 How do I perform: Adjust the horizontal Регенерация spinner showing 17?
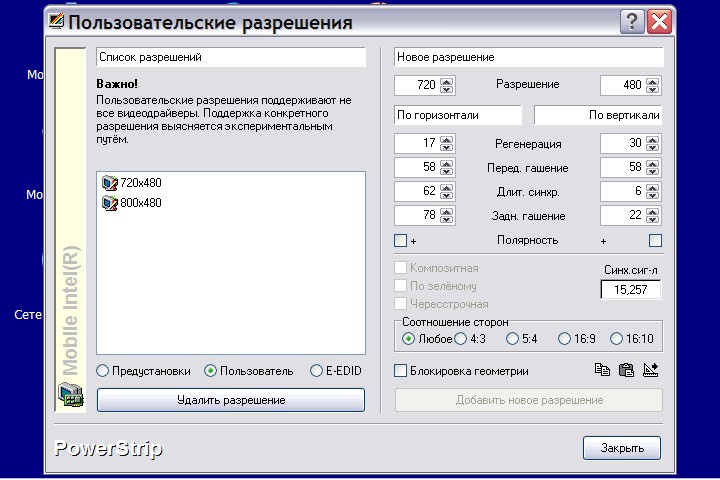click(x=447, y=144)
